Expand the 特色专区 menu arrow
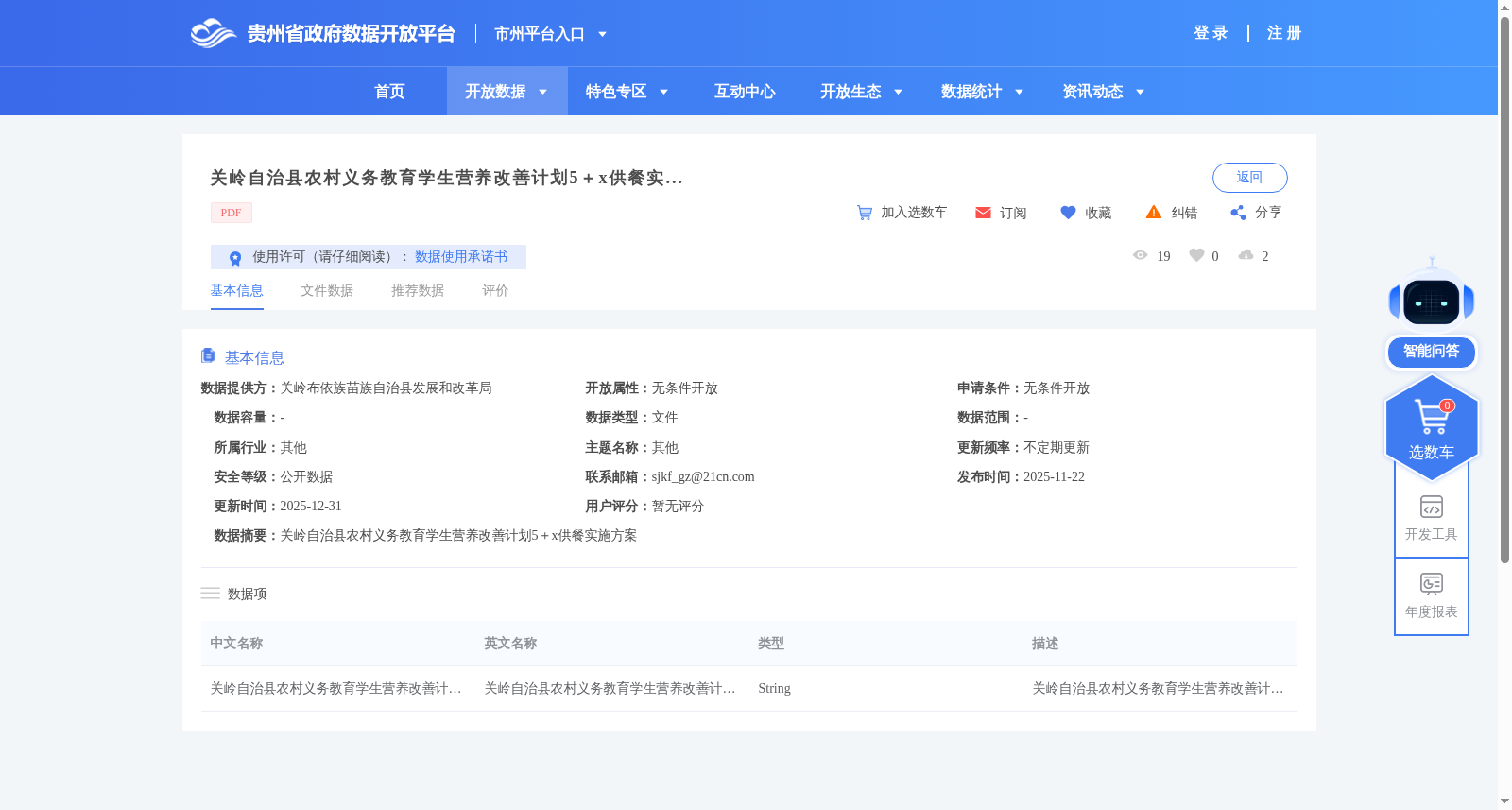This screenshot has height=810, width=1512. coord(664,92)
